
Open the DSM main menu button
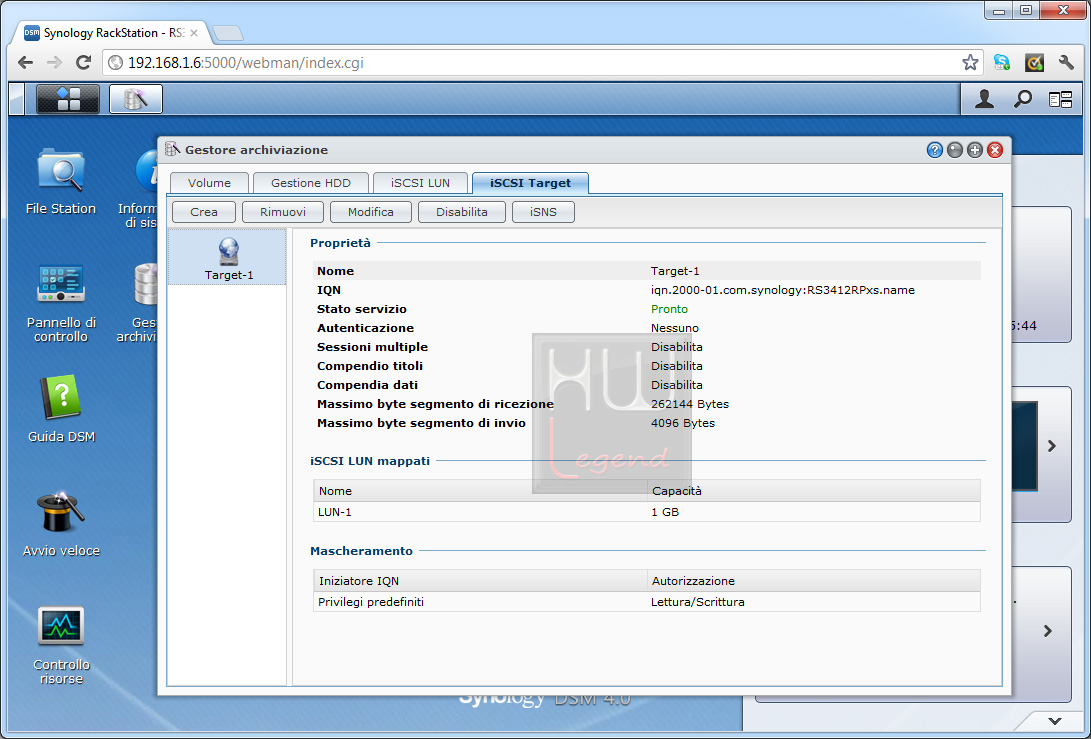[67, 99]
